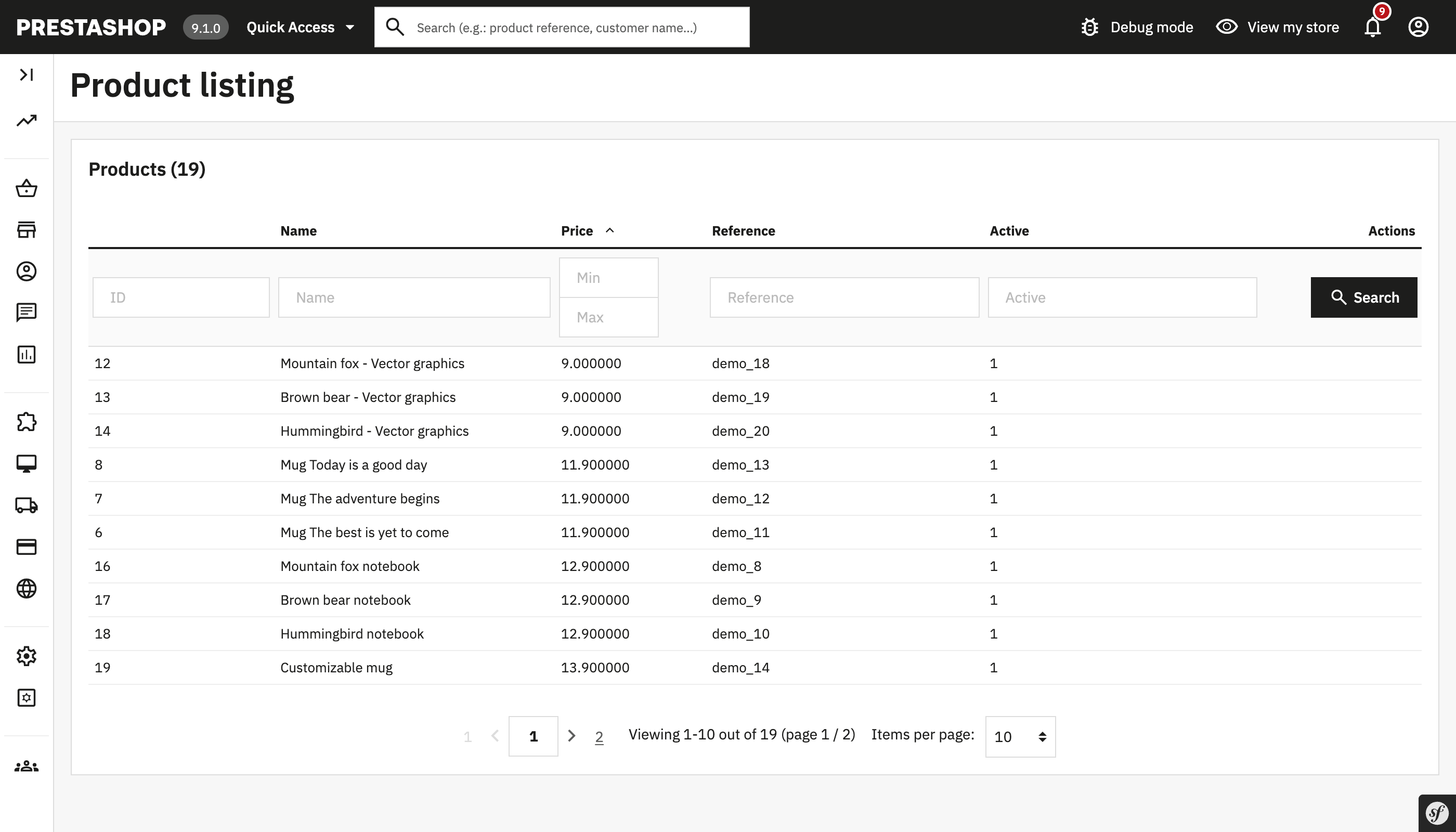Open Shipping truck icon in sidebar

pos(27,505)
